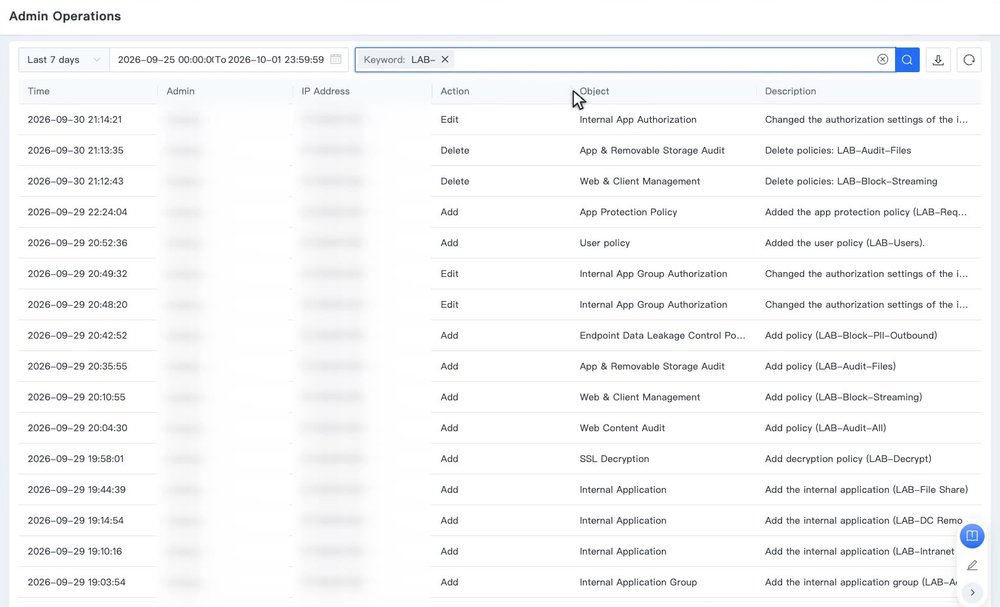The height and width of the screenshot is (607, 1000).
Task: Click Internal App Group Authorization at 20:48:20
Action: (653, 305)
